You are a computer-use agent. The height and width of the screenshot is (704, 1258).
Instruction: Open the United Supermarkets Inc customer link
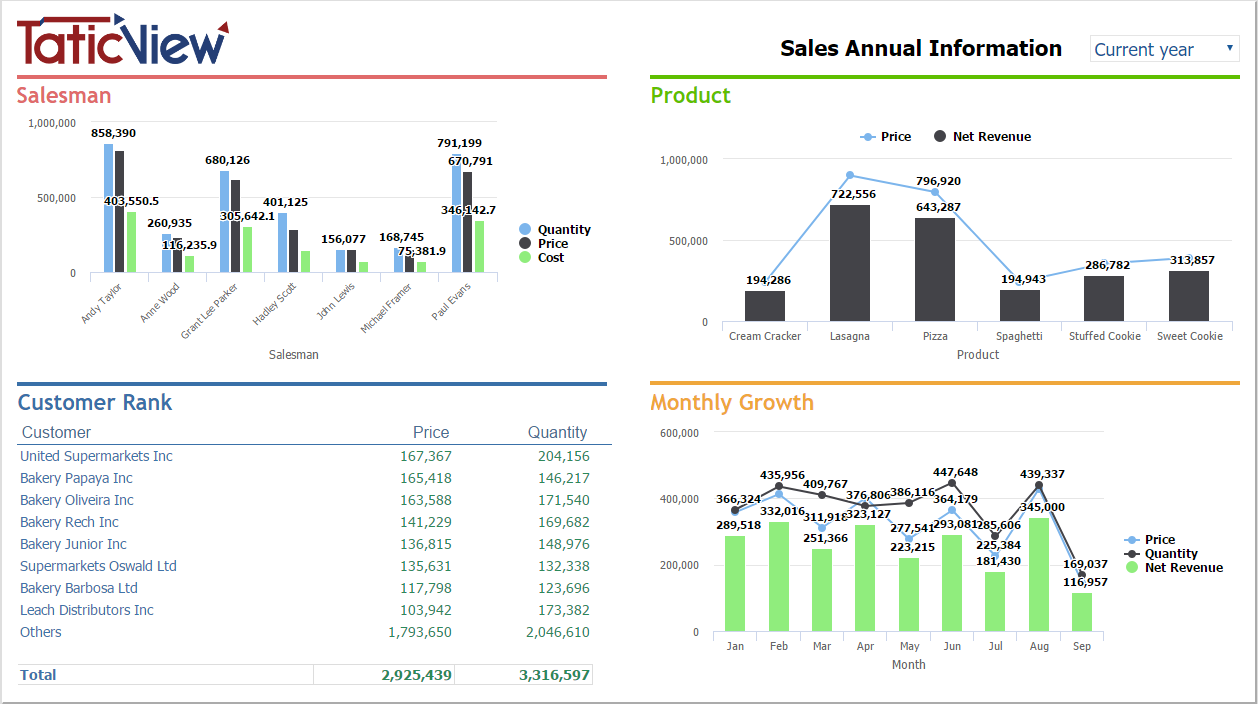point(96,456)
